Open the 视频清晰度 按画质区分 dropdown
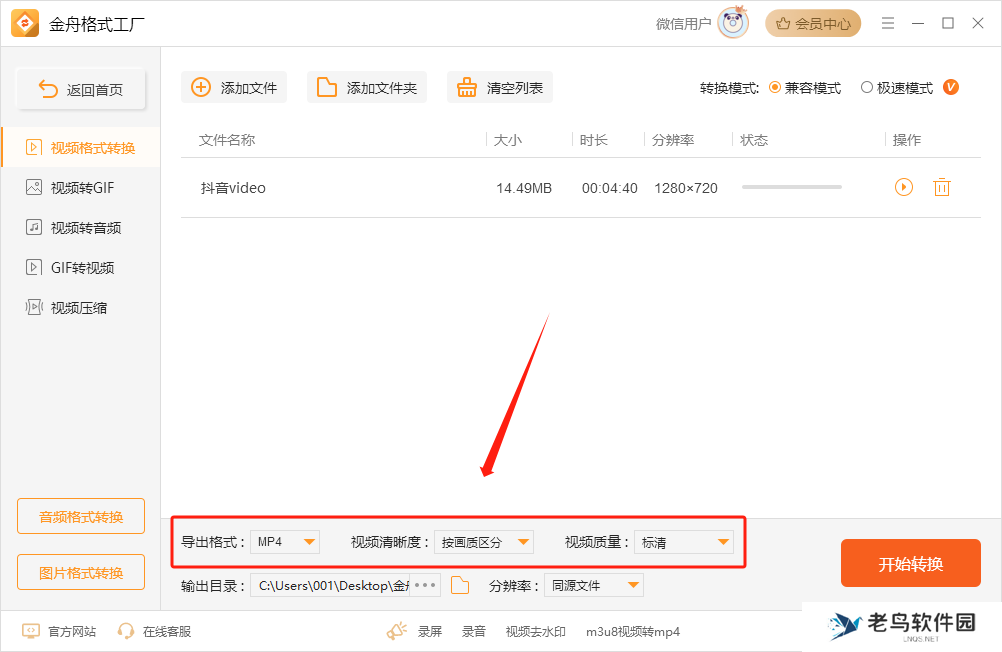 click(484, 542)
